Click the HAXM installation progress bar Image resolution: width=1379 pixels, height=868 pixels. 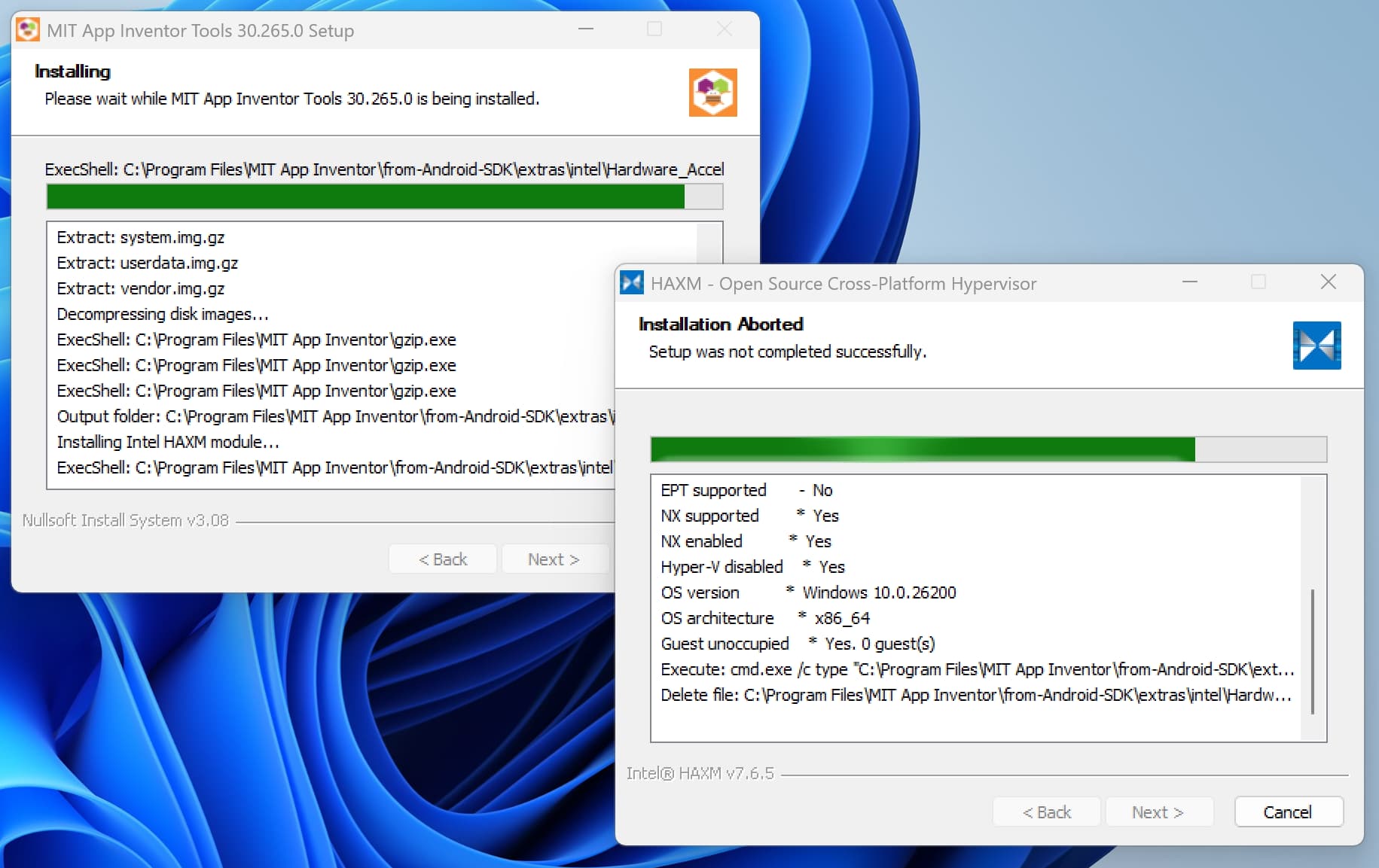[988, 449]
